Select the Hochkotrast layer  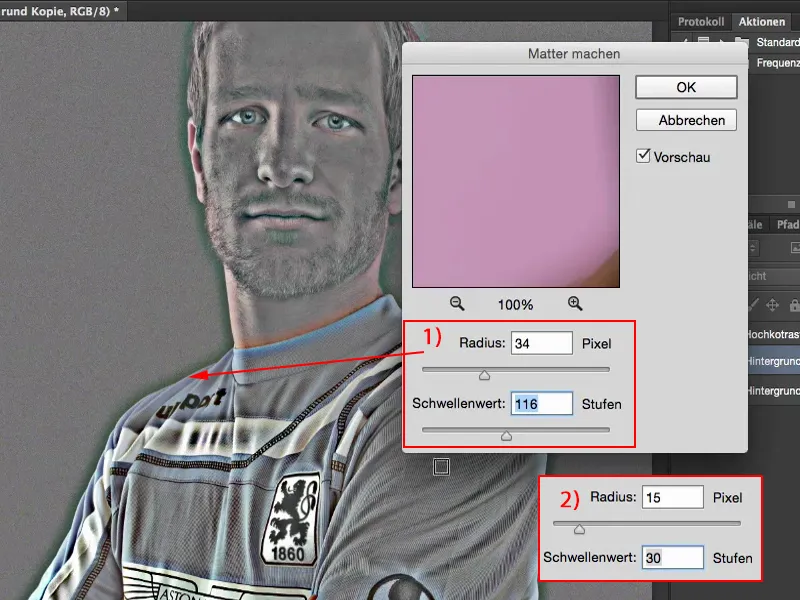tap(774, 334)
